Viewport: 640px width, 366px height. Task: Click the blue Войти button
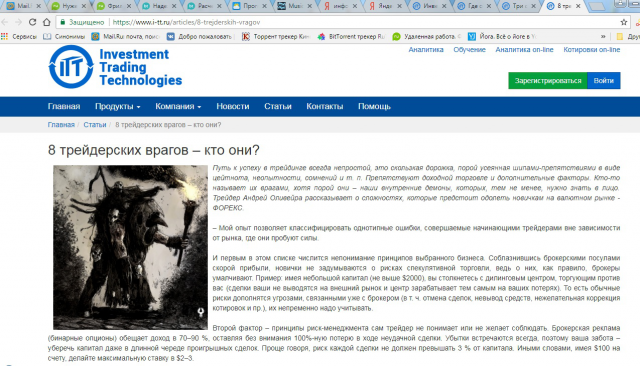coord(604,80)
